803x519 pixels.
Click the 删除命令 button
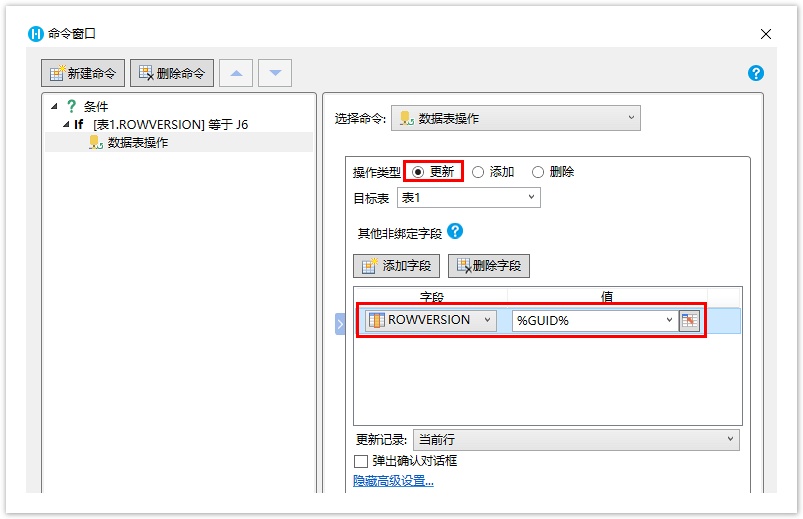172,73
